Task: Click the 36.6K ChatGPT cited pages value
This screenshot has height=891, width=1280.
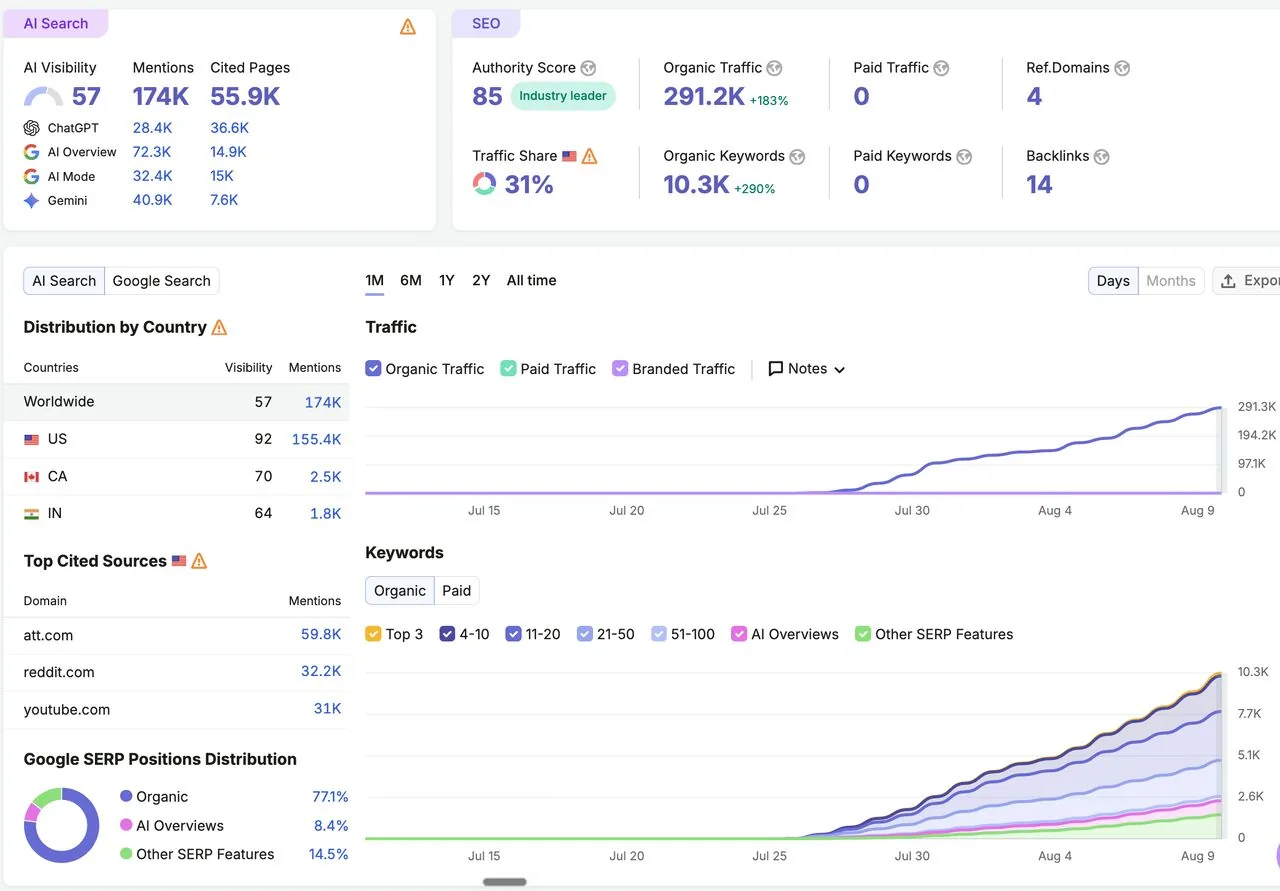Action: 230,128
